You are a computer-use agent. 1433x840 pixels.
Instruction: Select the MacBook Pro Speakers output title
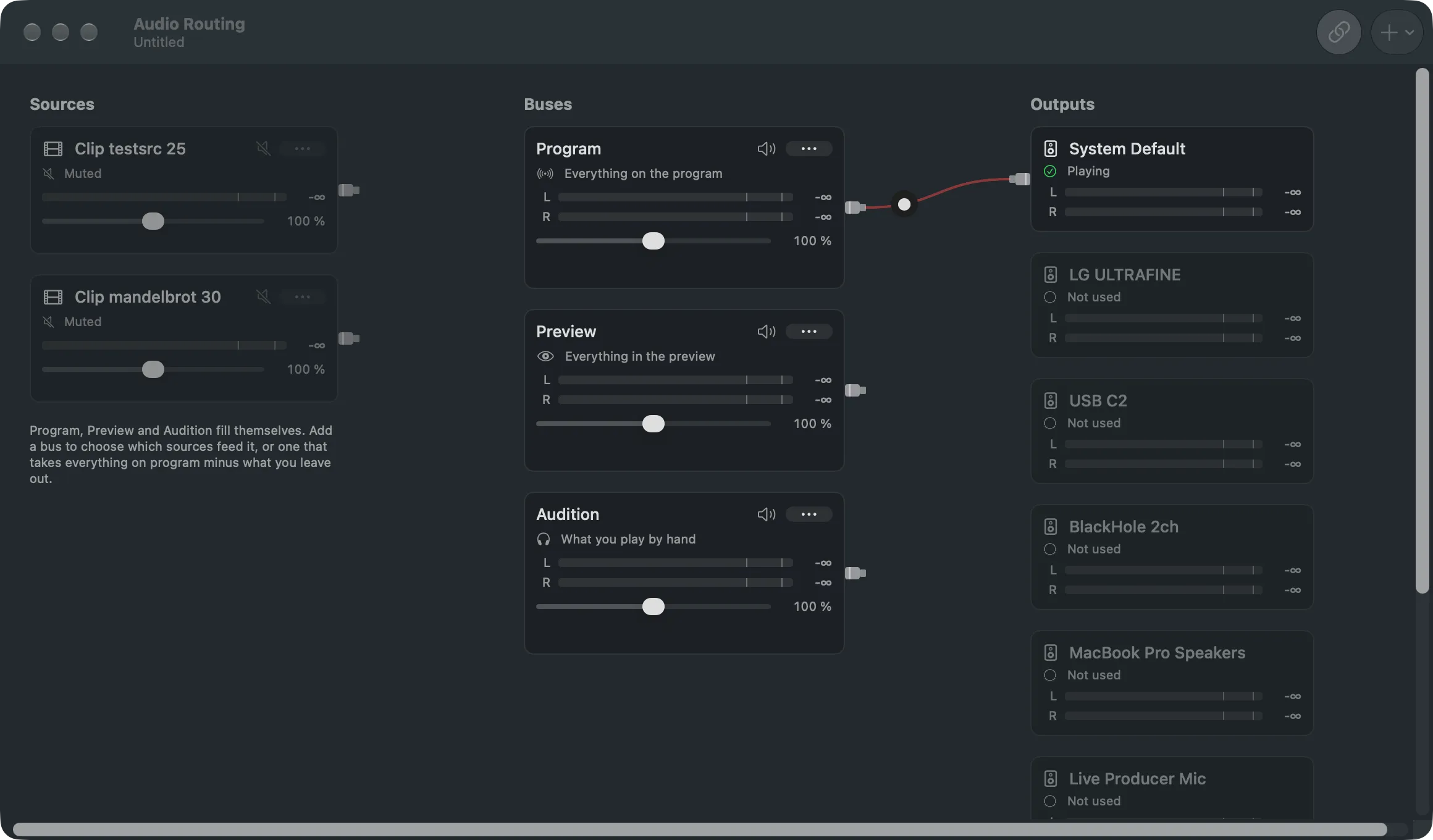point(1157,652)
